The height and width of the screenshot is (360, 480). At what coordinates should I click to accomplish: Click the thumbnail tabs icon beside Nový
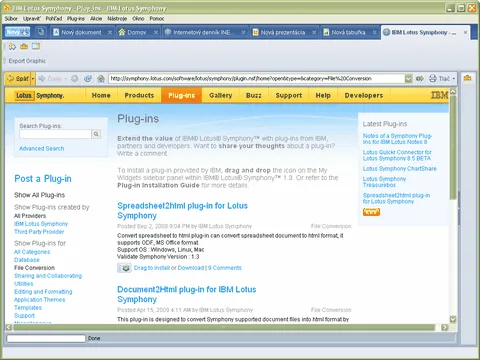coord(41,32)
